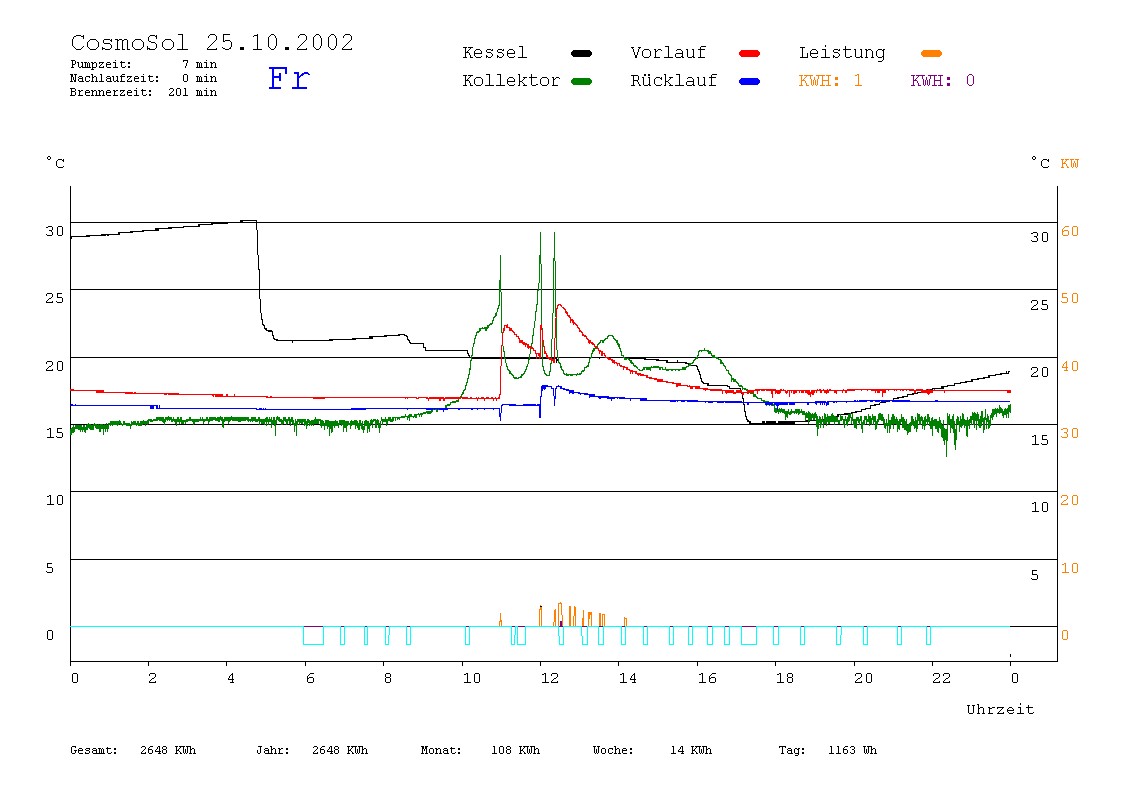Click the 'Vorlauf' legend label
This screenshot has width=1148, height=812.
tap(668, 53)
